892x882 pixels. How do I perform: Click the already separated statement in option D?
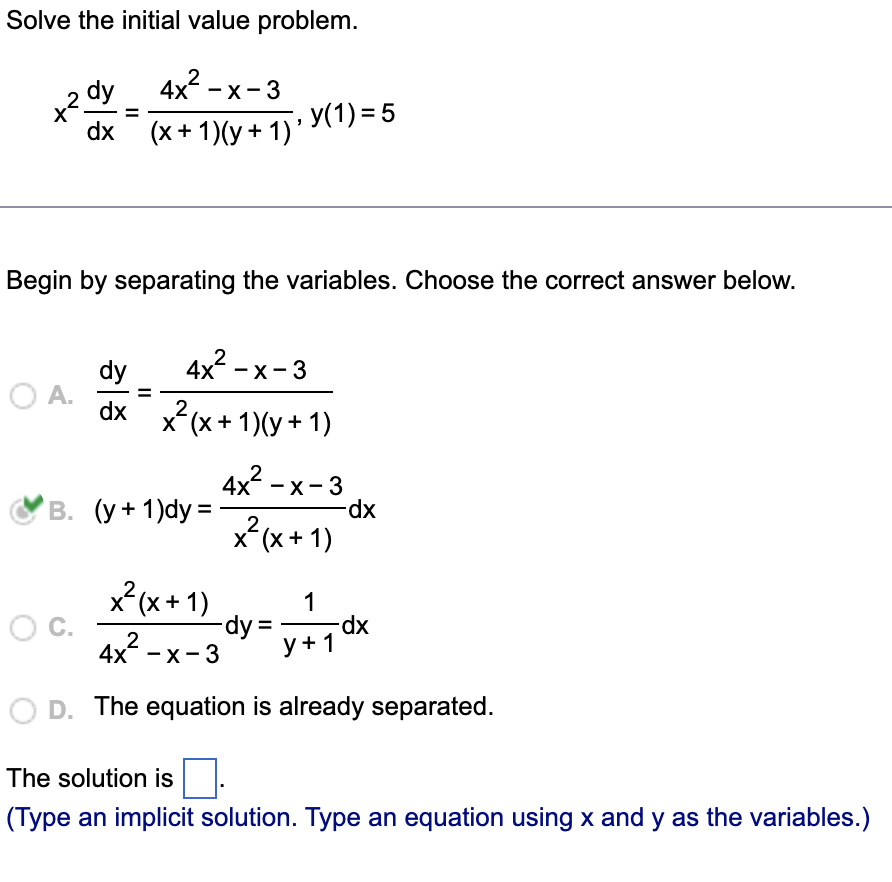[290, 707]
